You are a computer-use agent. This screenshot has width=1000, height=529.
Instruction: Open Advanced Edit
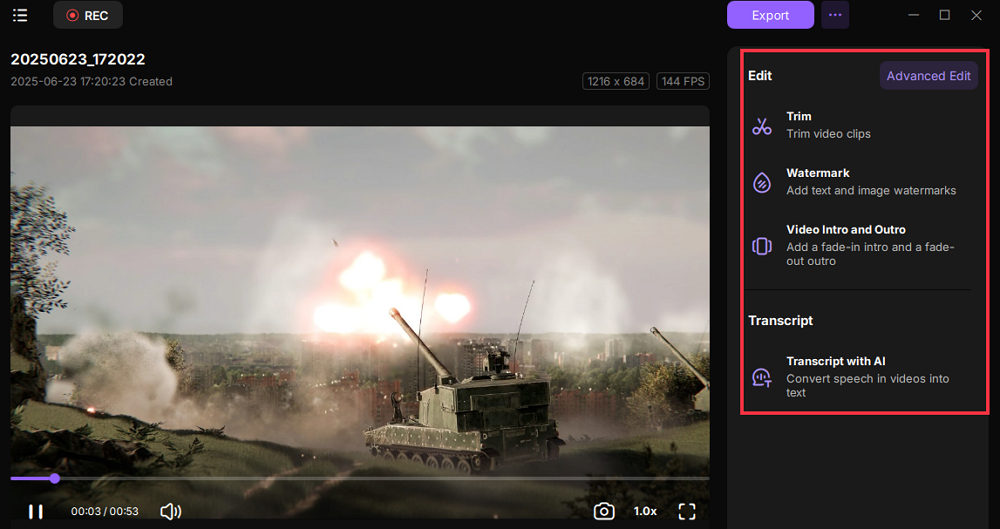(928, 75)
